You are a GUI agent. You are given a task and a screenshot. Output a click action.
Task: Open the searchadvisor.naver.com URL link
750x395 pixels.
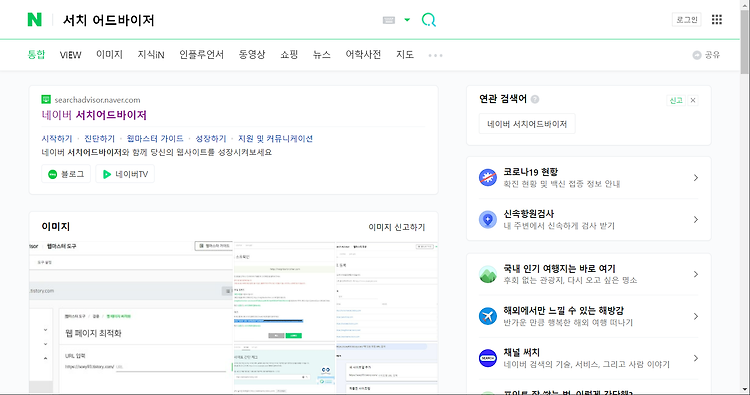(97, 100)
